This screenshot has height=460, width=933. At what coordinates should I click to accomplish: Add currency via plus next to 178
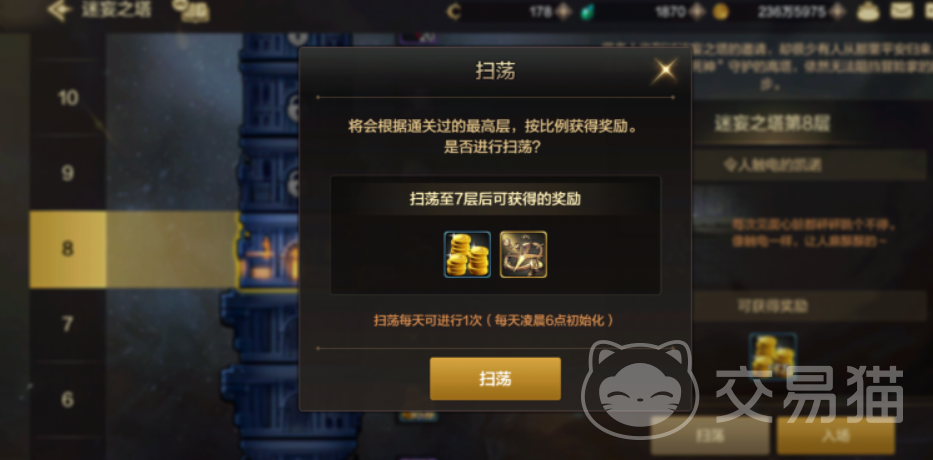pos(563,11)
